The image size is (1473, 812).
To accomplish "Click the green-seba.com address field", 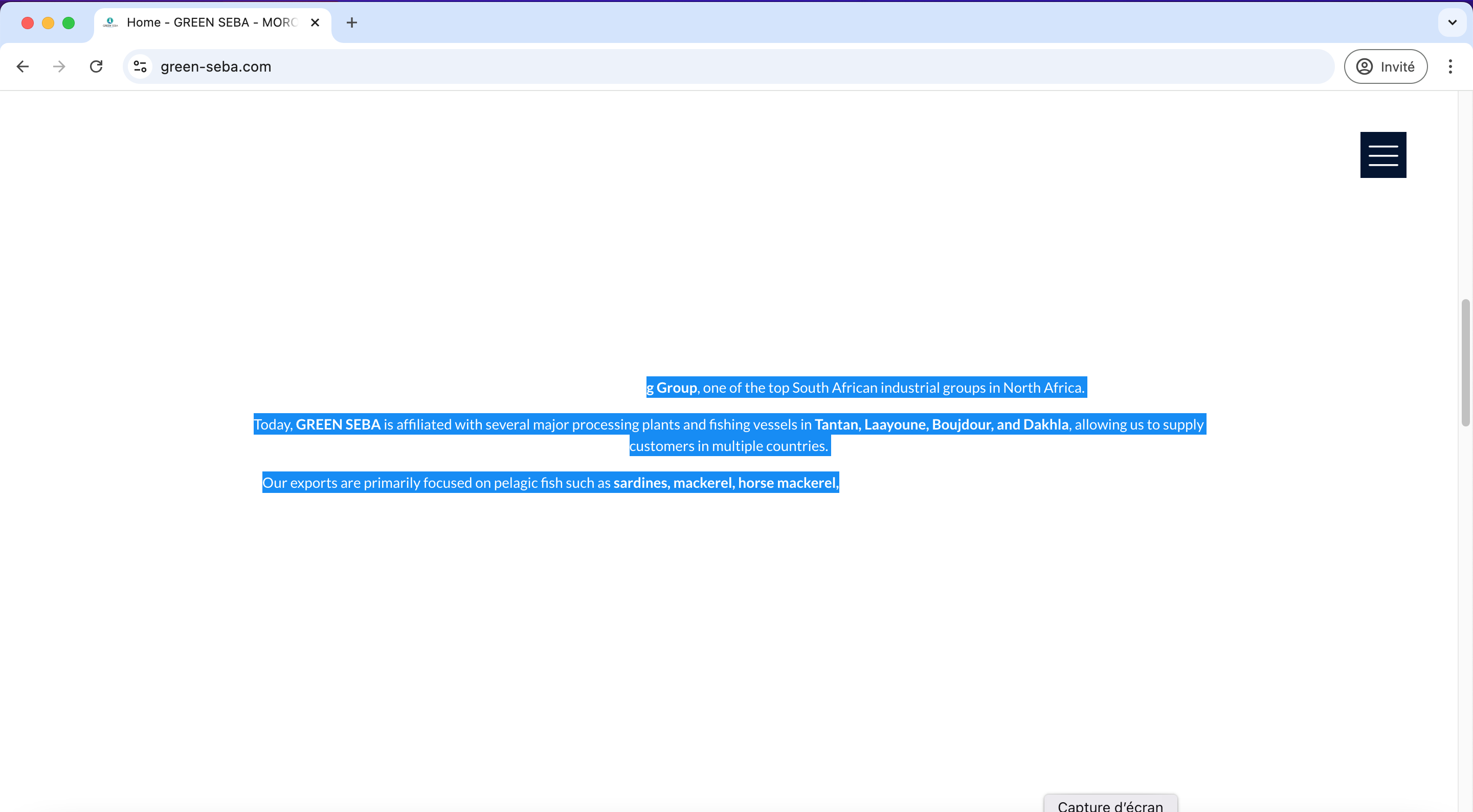I will [686, 67].
